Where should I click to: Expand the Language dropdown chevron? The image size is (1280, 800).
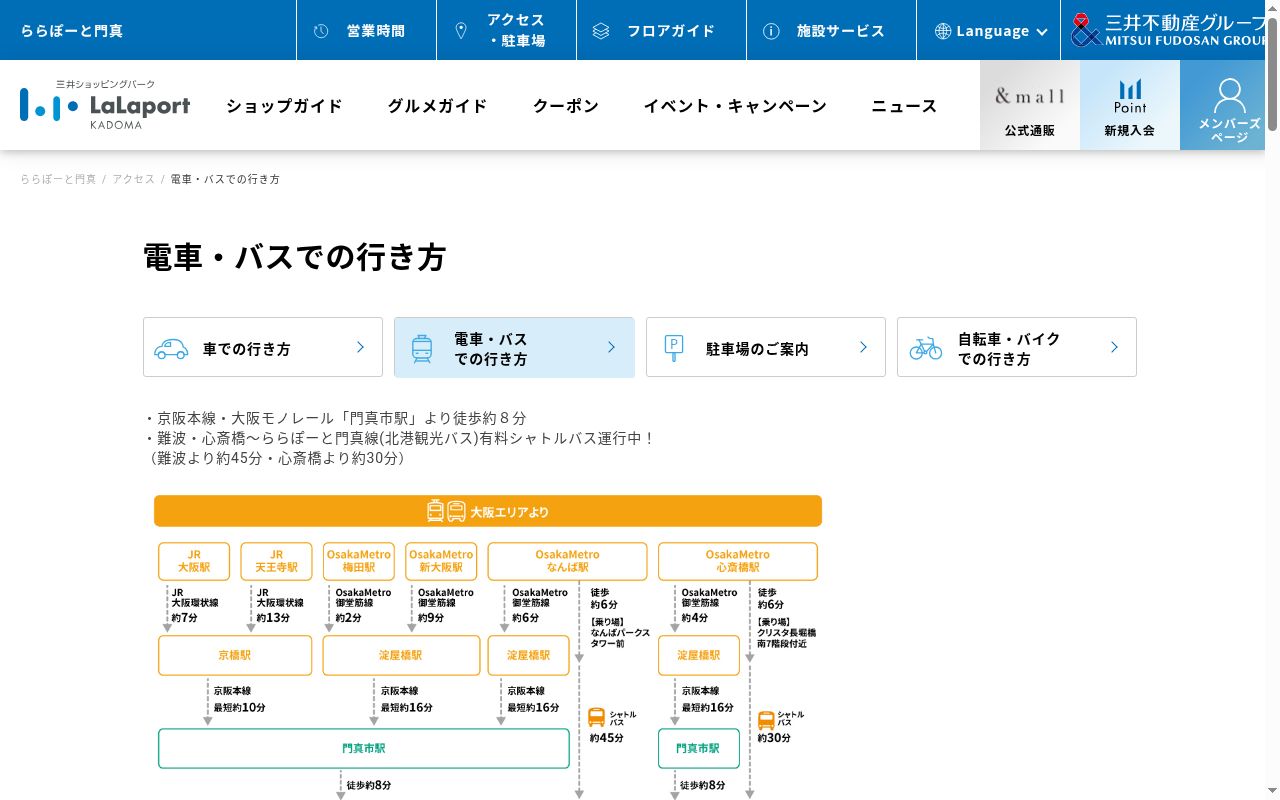[x=1042, y=32]
